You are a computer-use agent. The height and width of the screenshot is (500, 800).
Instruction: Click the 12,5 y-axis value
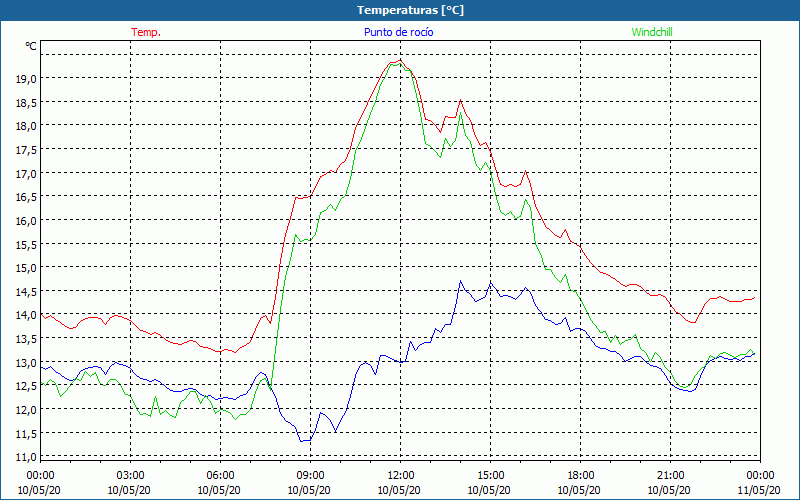point(27,386)
